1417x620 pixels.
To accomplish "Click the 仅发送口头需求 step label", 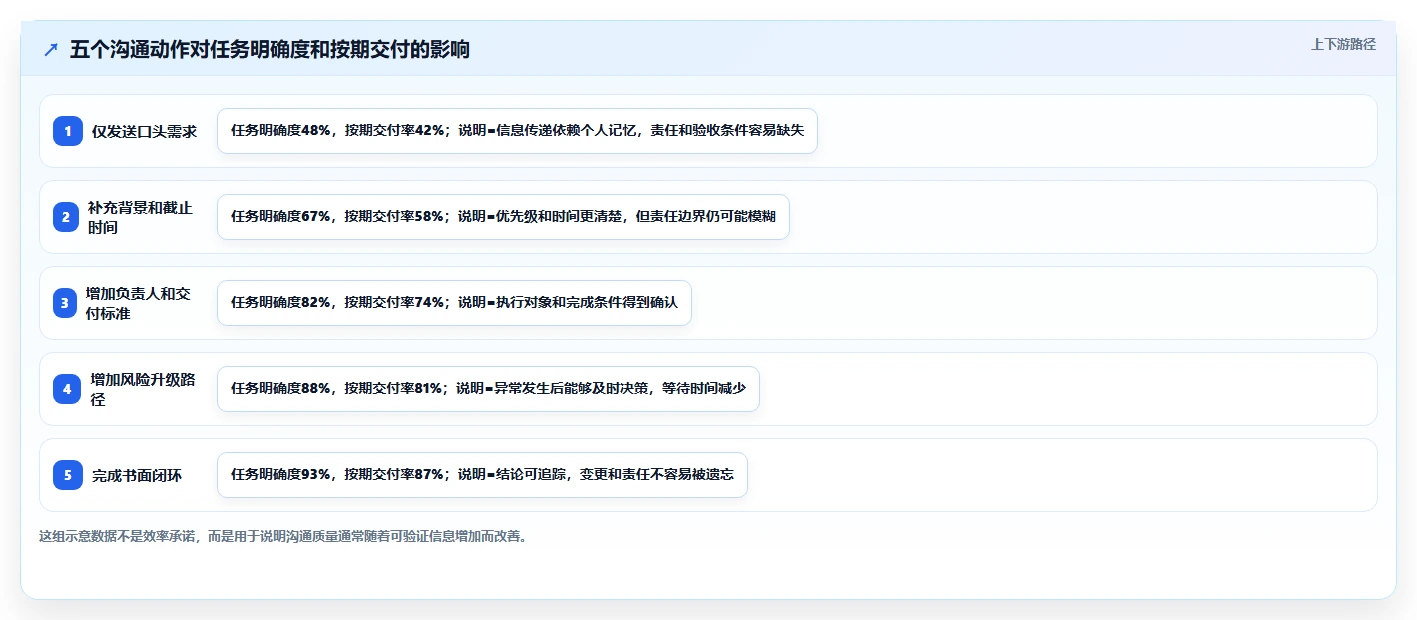I will [145, 131].
